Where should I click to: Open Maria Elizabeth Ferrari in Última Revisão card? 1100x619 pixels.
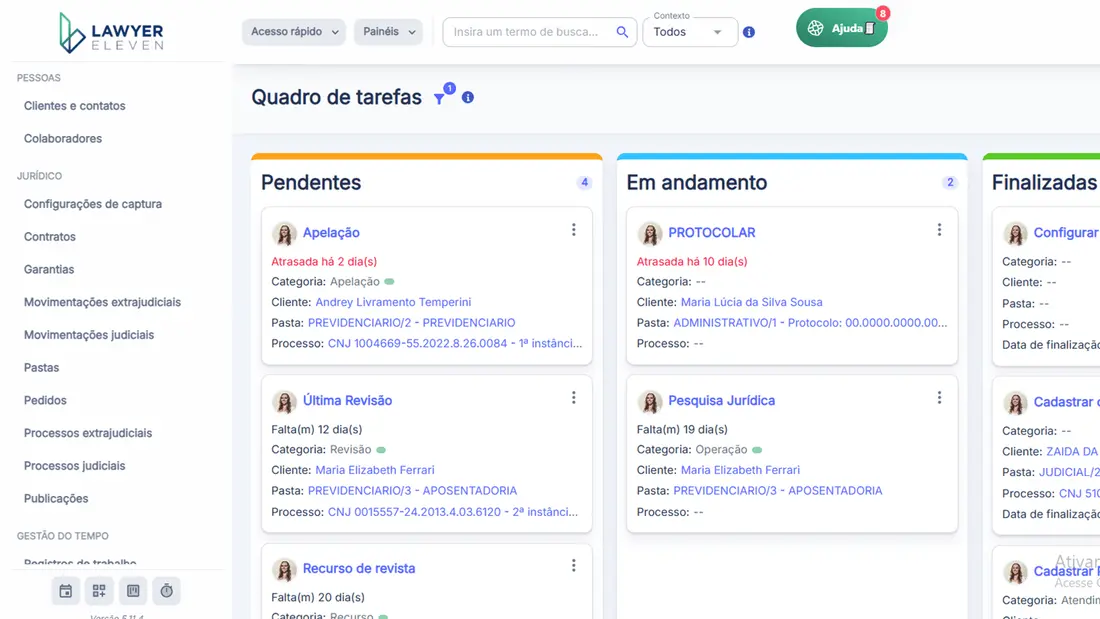[x=375, y=470]
